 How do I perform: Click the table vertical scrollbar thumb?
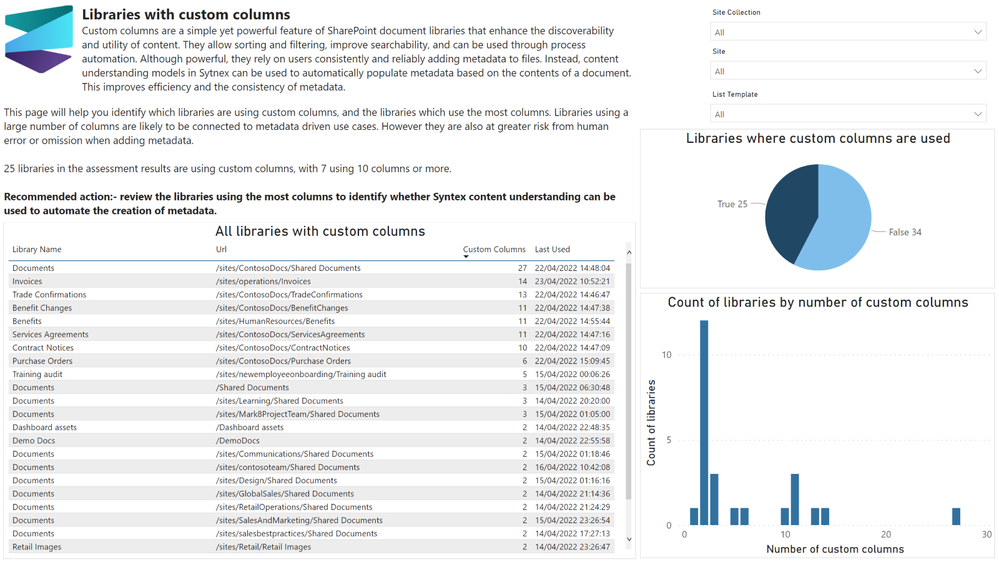point(629,381)
